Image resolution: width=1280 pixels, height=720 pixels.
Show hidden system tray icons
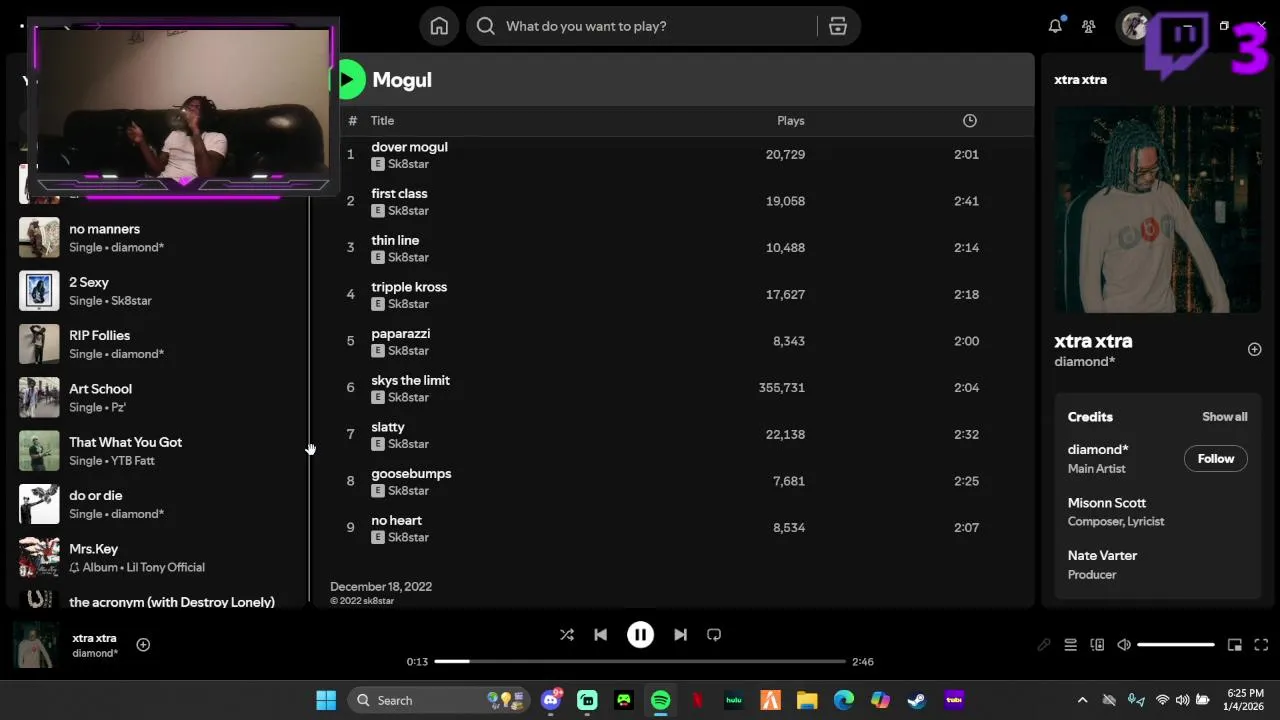1082,700
